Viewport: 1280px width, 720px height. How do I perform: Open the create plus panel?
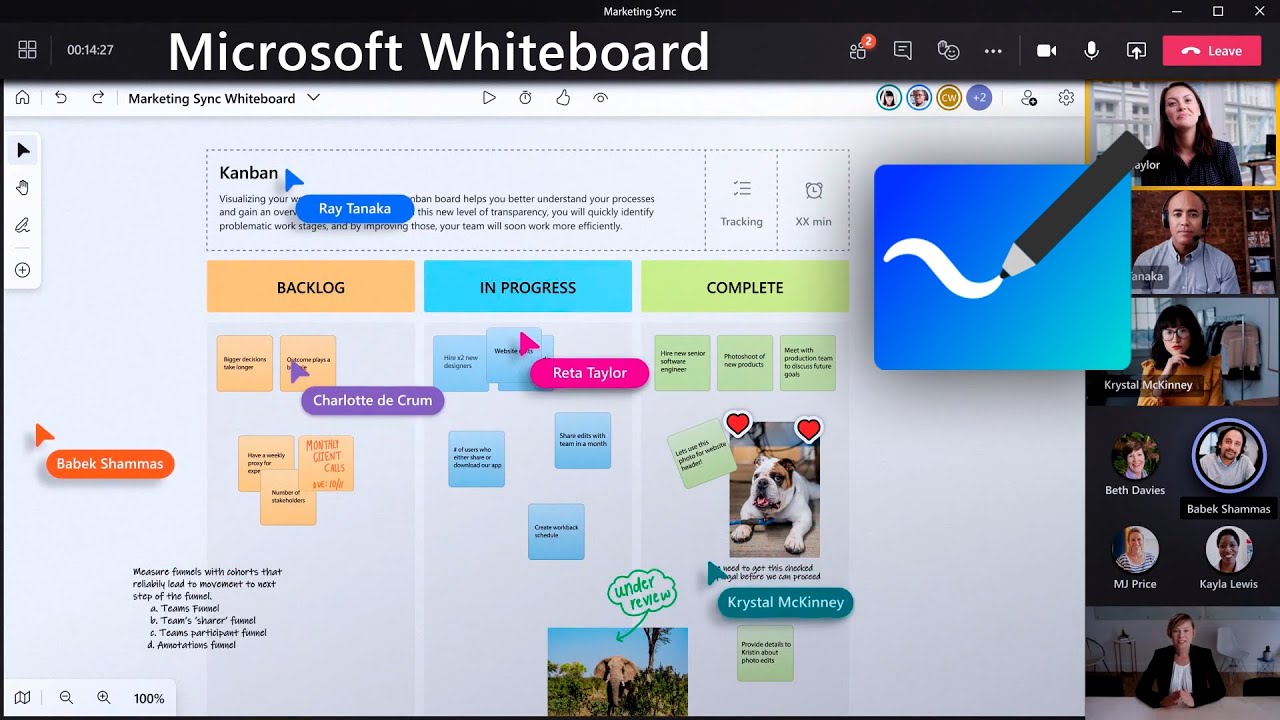23,270
